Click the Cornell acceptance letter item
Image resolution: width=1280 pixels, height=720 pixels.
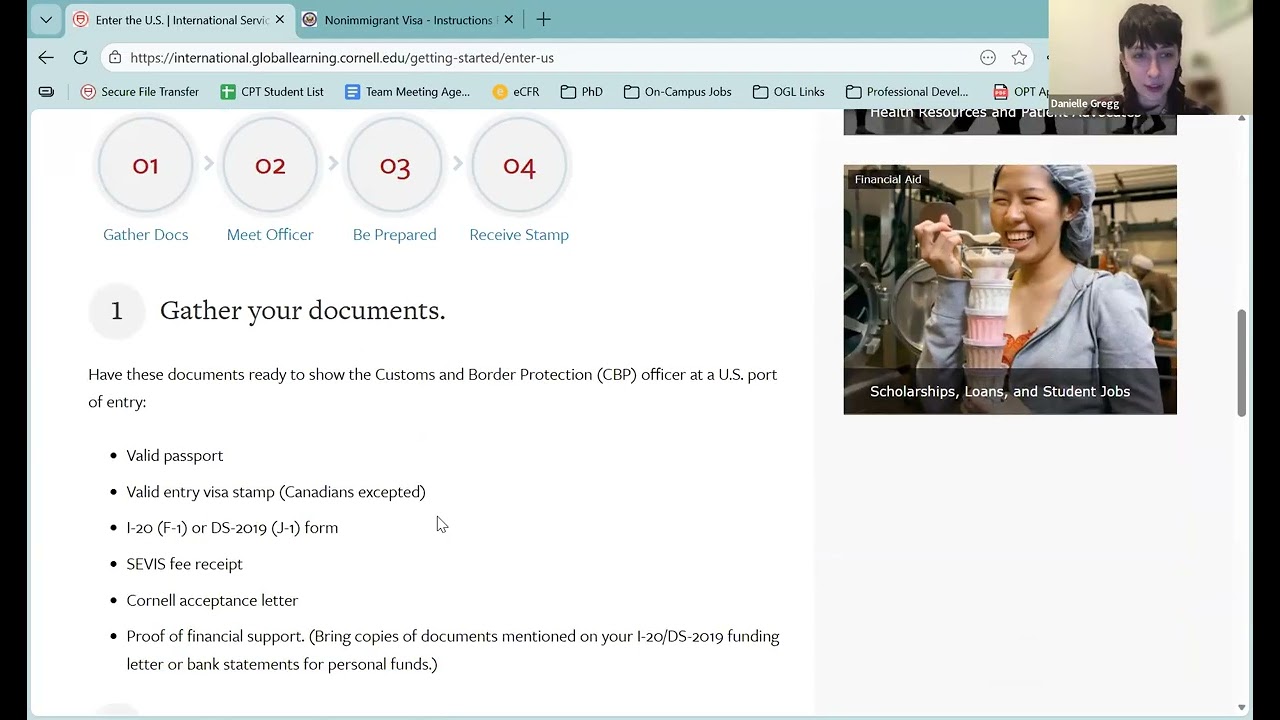tap(212, 600)
